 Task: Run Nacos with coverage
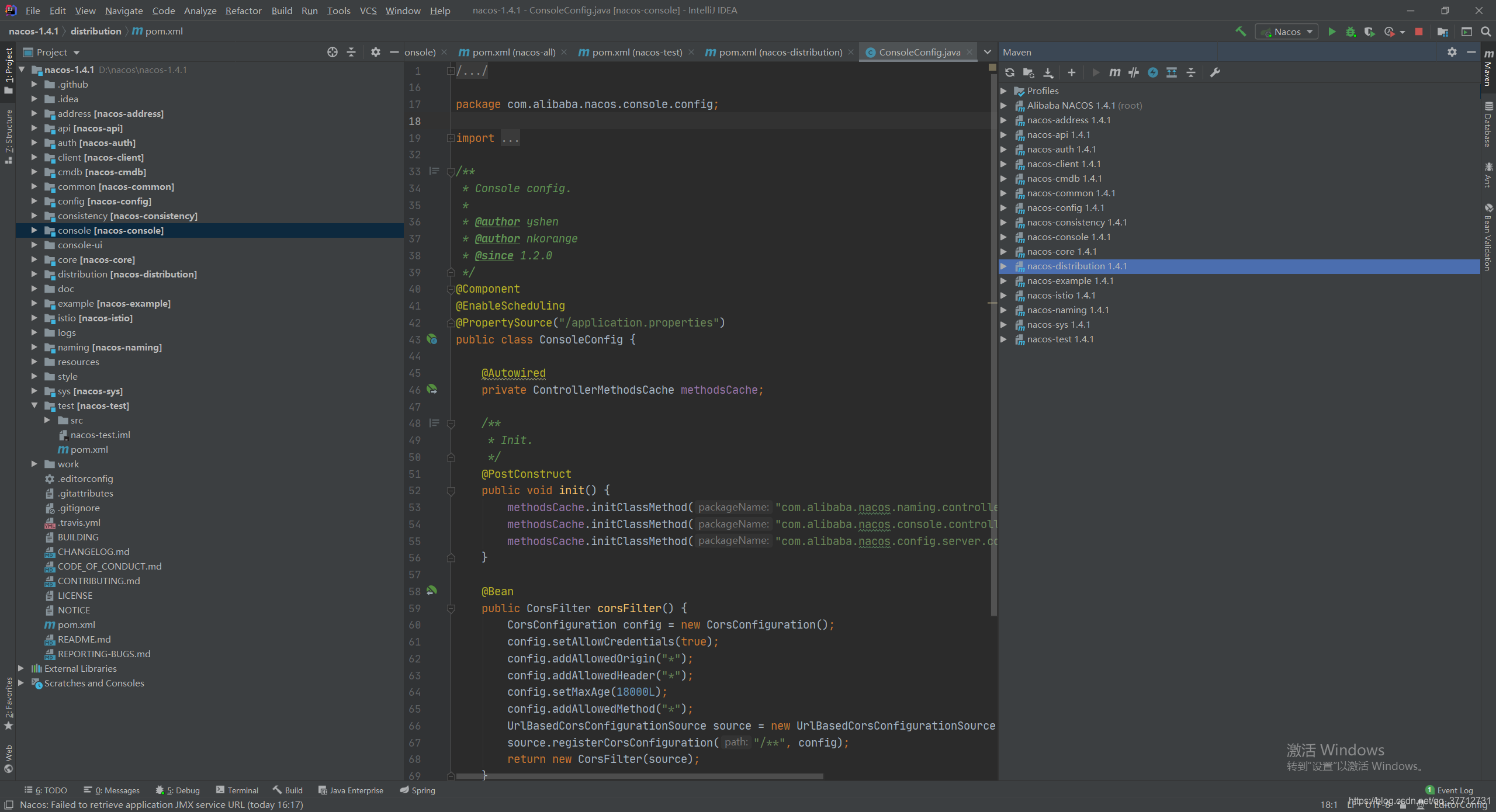(x=1369, y=32)
